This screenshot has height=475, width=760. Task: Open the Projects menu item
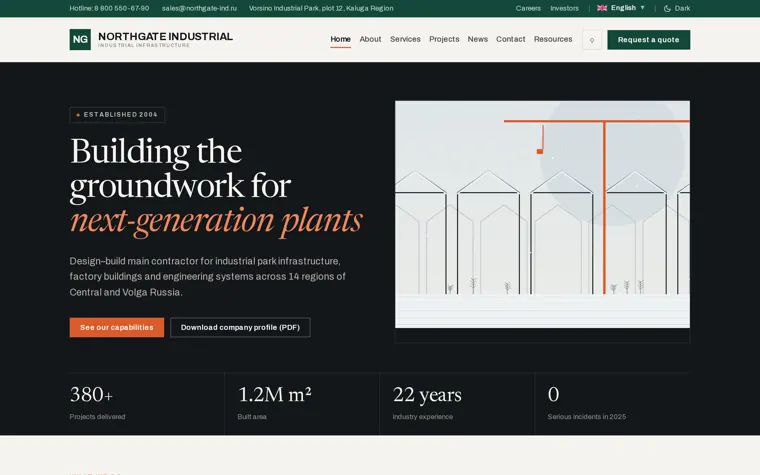click(444, 39)
